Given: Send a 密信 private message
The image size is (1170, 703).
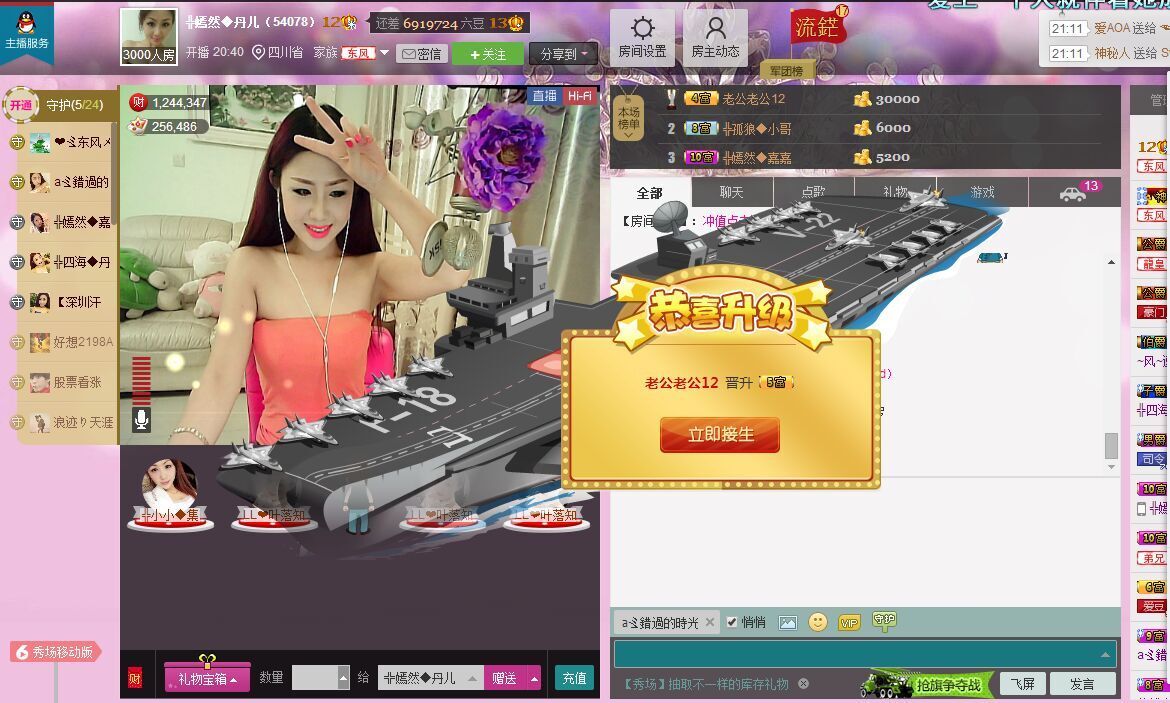Looking at the screenshot, I should coord(422,54).
